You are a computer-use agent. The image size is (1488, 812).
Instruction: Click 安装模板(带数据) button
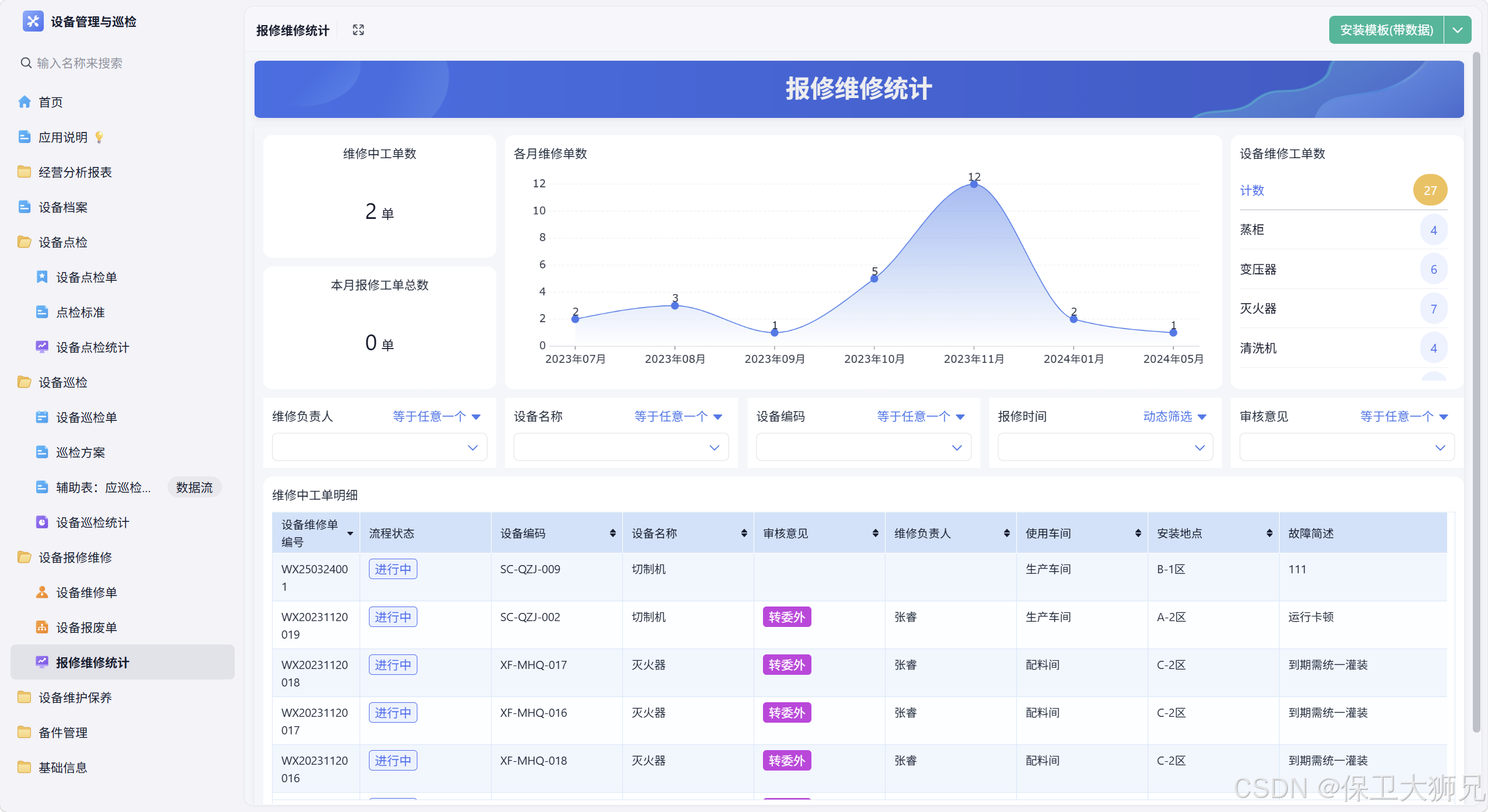pyautogui.click(x=1386, y=30)
